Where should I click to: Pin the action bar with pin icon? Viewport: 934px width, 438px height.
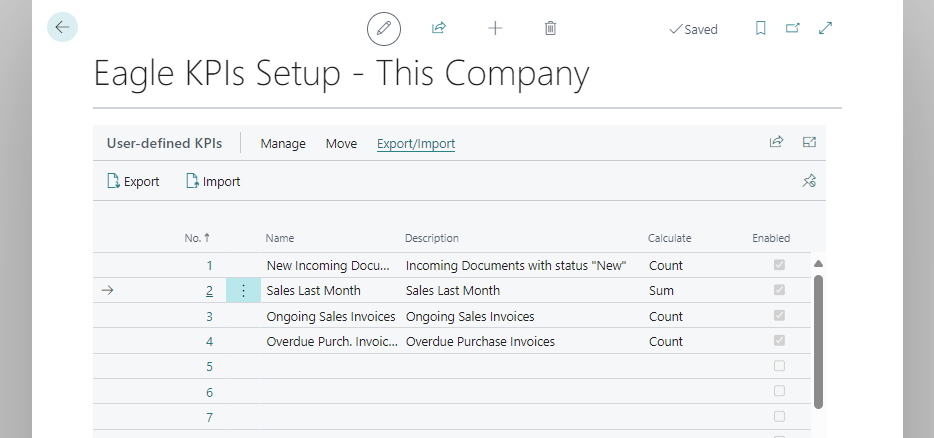coord(809,181)
